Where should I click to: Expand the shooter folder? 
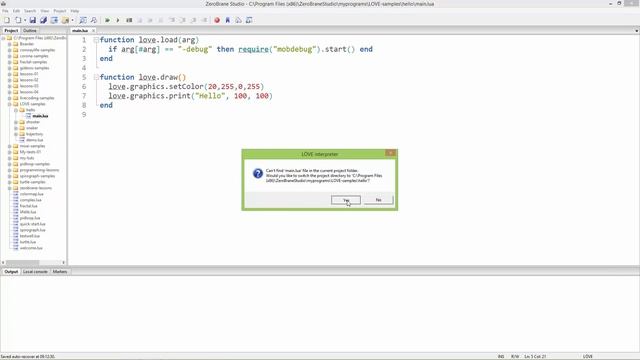(16, 122)
